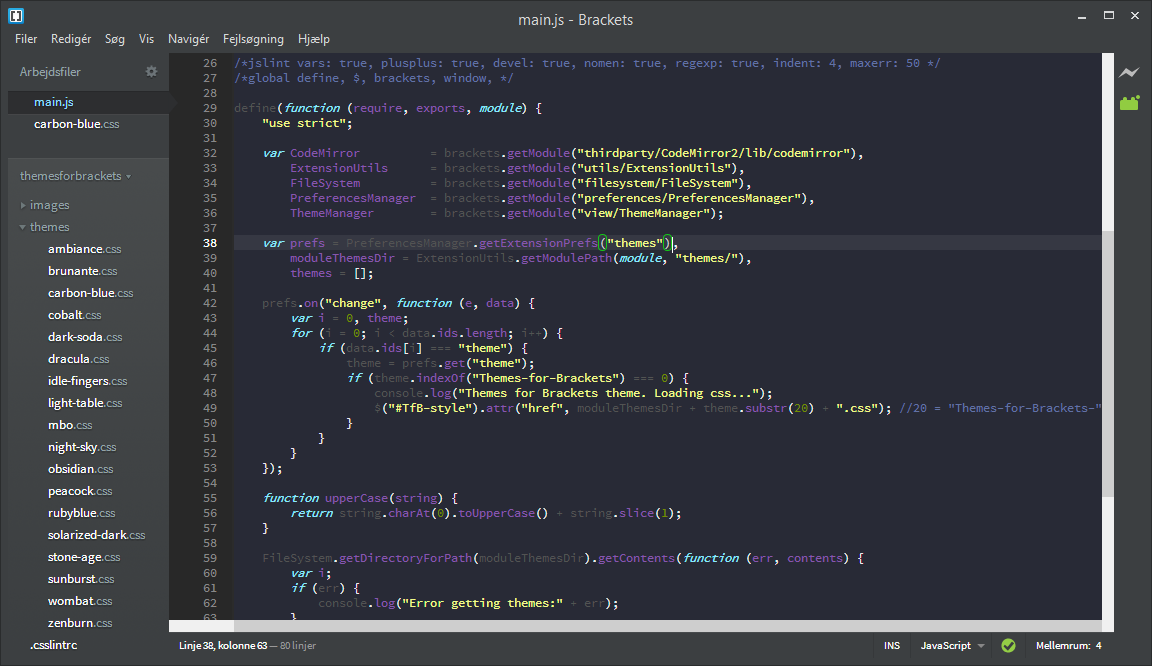Screen dimensions: 1152x666
Task: Open dracula.css from the file tree
Action: (x=78, y=359)
